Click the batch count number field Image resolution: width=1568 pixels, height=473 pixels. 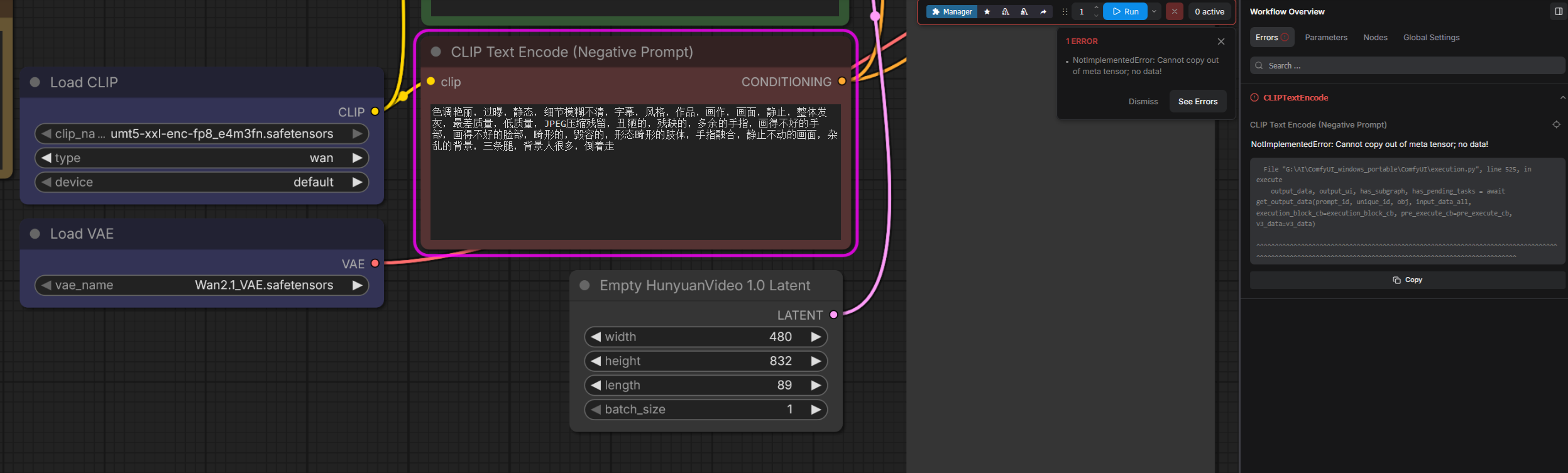tap(1082, 12)
